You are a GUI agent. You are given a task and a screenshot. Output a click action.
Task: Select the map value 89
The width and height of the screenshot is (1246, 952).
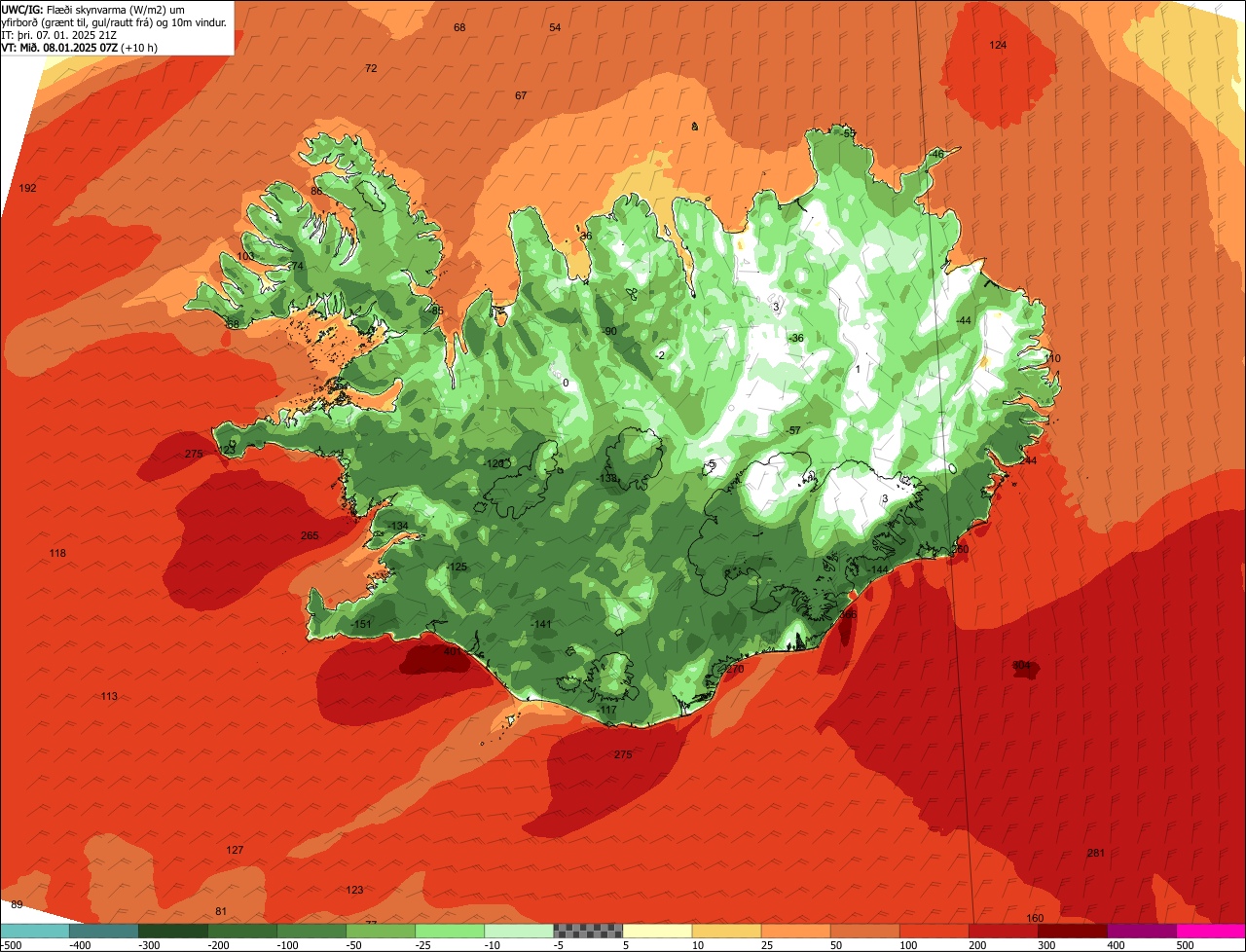coord(17,904)
